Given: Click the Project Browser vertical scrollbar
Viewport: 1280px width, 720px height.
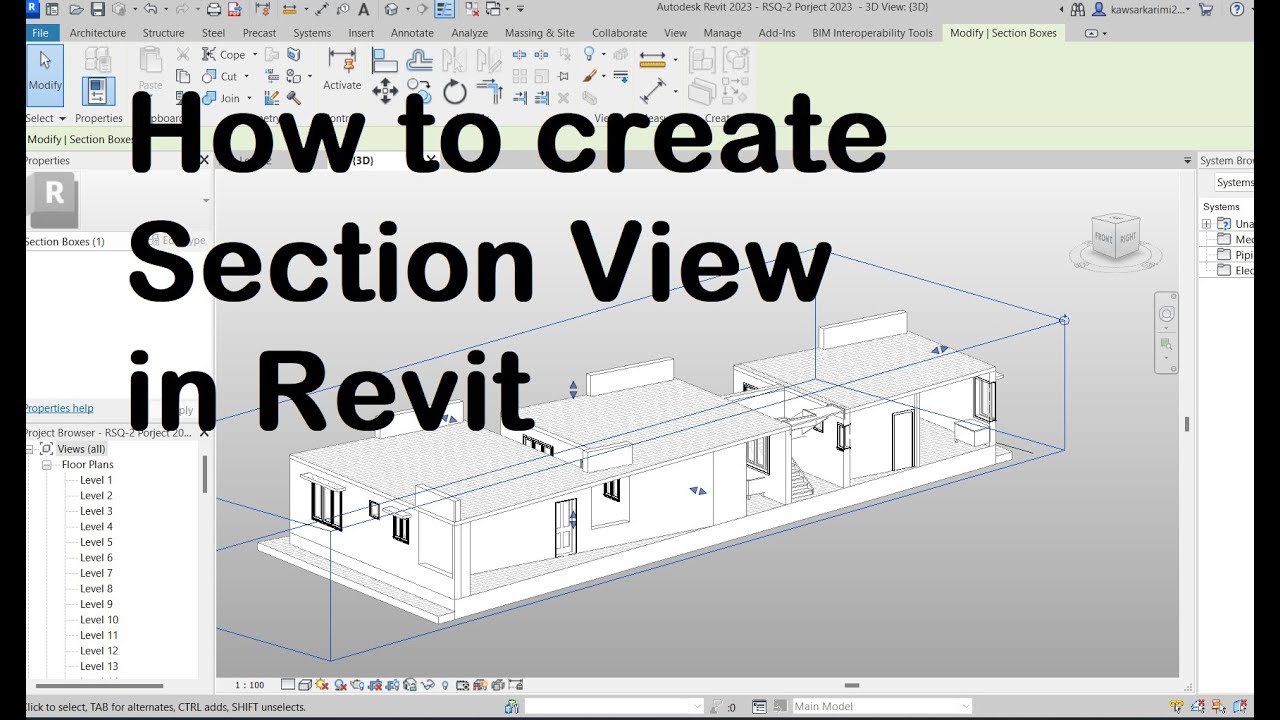Looking at the screenshot, I should coord(205,474).
